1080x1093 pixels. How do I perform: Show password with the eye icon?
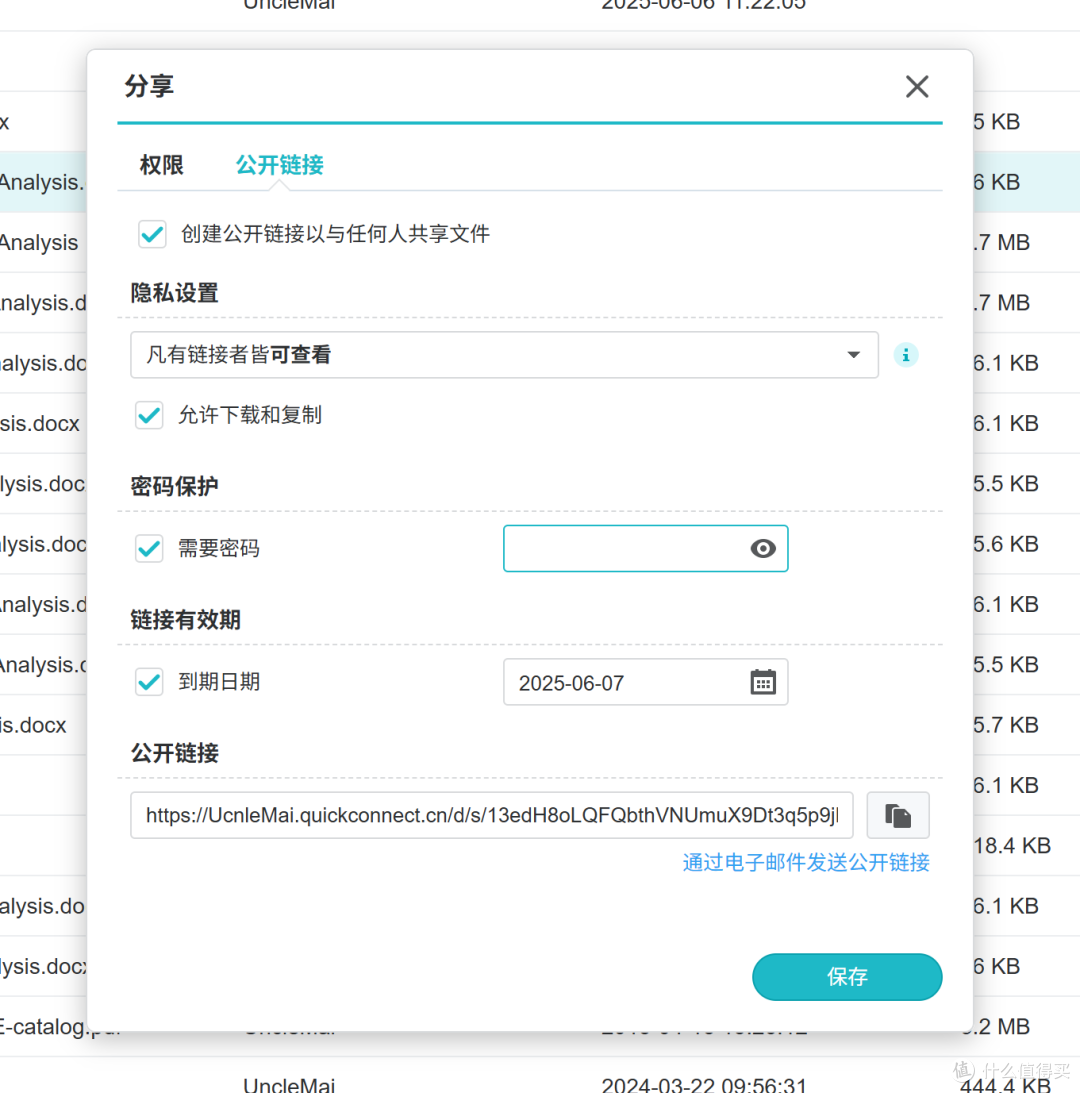click(763, 549)
